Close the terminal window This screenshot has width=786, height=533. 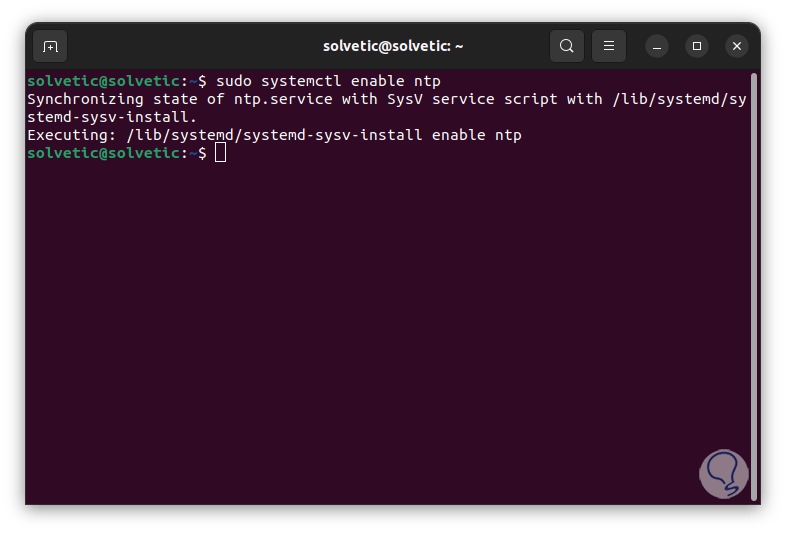pos(737,46)
